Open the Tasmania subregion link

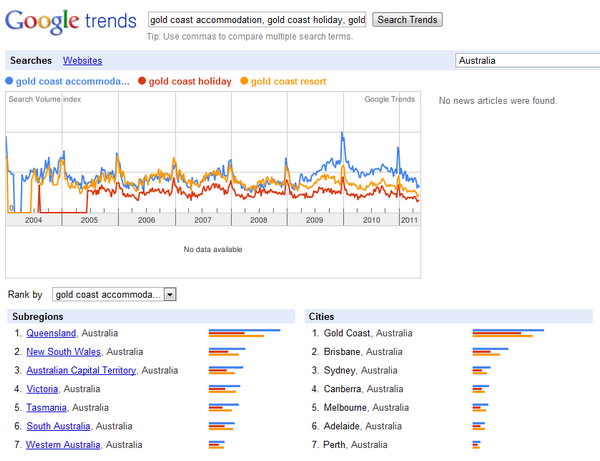pos(46,407)
